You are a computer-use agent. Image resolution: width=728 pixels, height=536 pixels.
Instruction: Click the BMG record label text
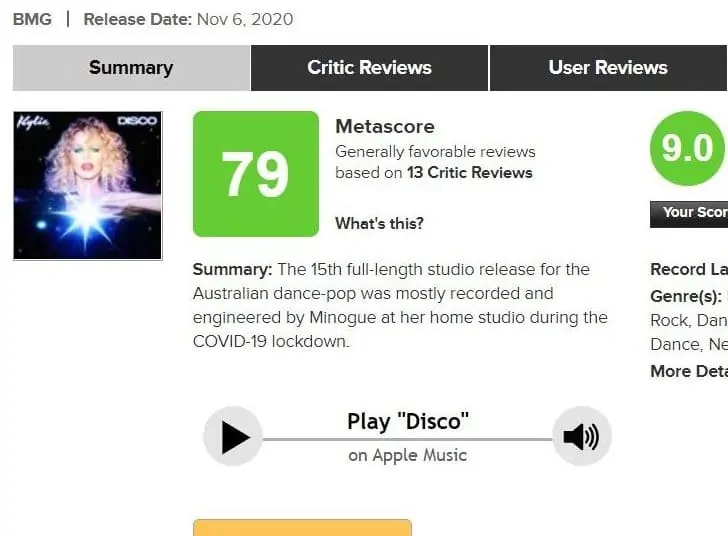[x=32, y=20]
